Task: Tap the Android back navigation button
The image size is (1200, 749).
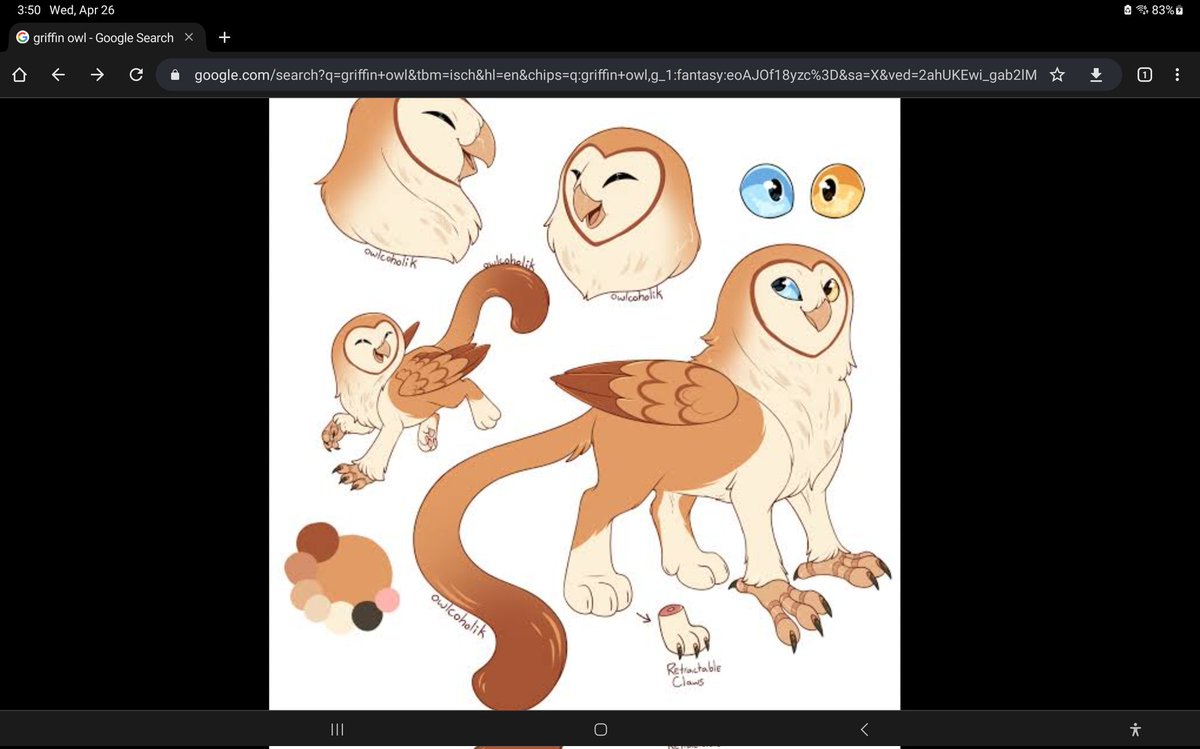Action: (864, 730)
